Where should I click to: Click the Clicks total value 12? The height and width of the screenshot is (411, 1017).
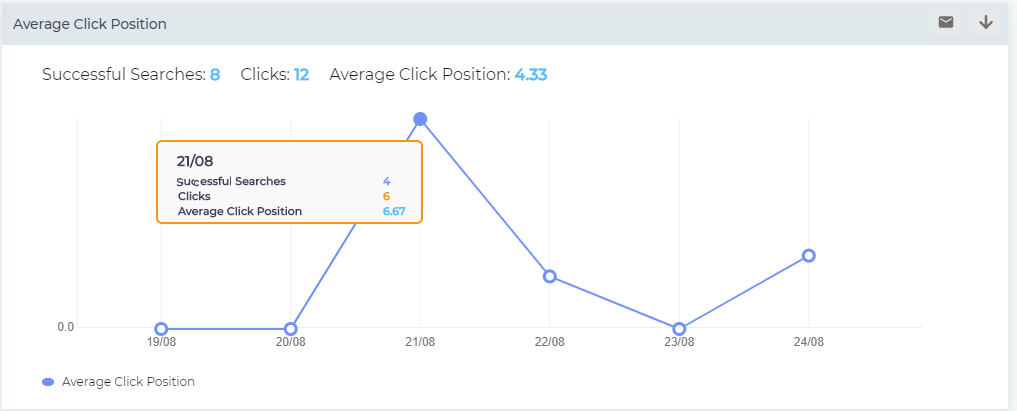pyautogui.click(x=301, y=75)
